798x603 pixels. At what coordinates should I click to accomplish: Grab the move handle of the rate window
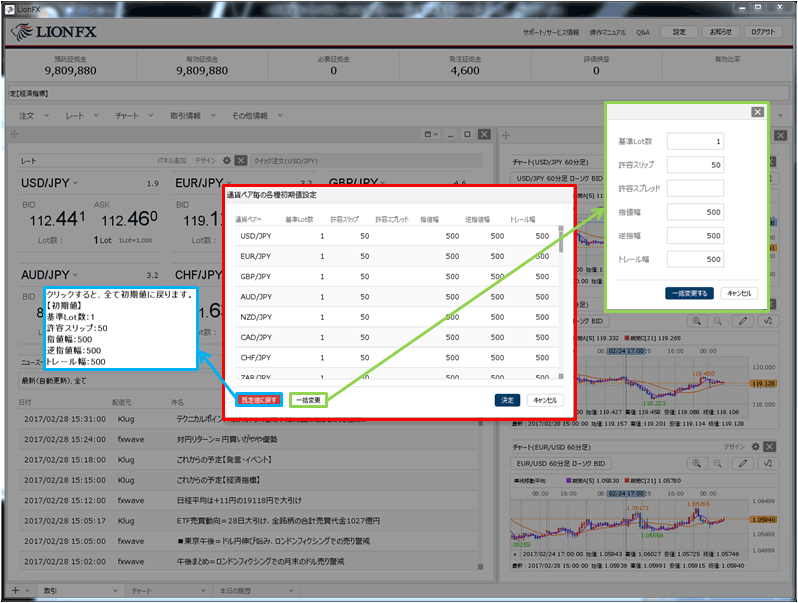click(x=14, y=134)
